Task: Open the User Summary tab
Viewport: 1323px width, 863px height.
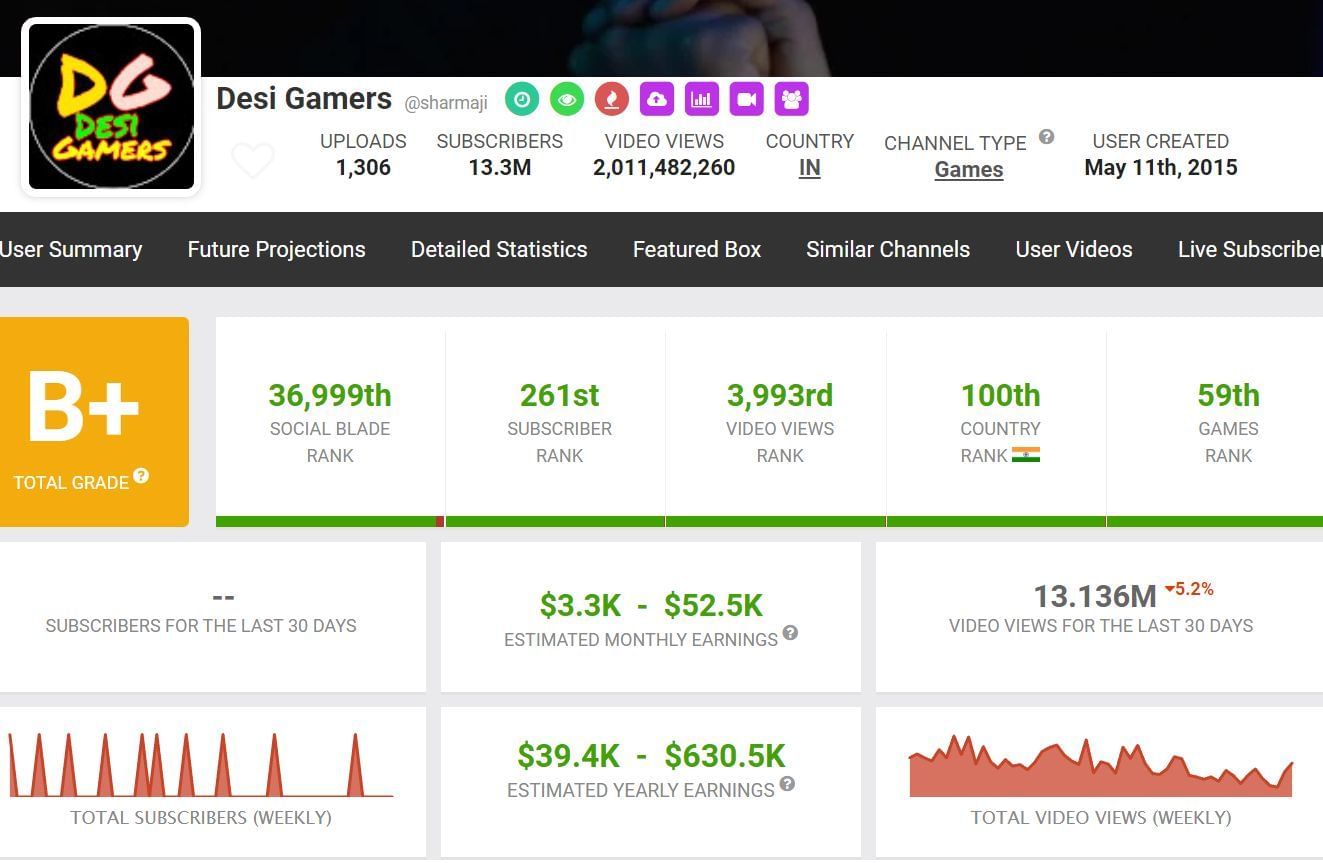Action: (x=71, y=249)
